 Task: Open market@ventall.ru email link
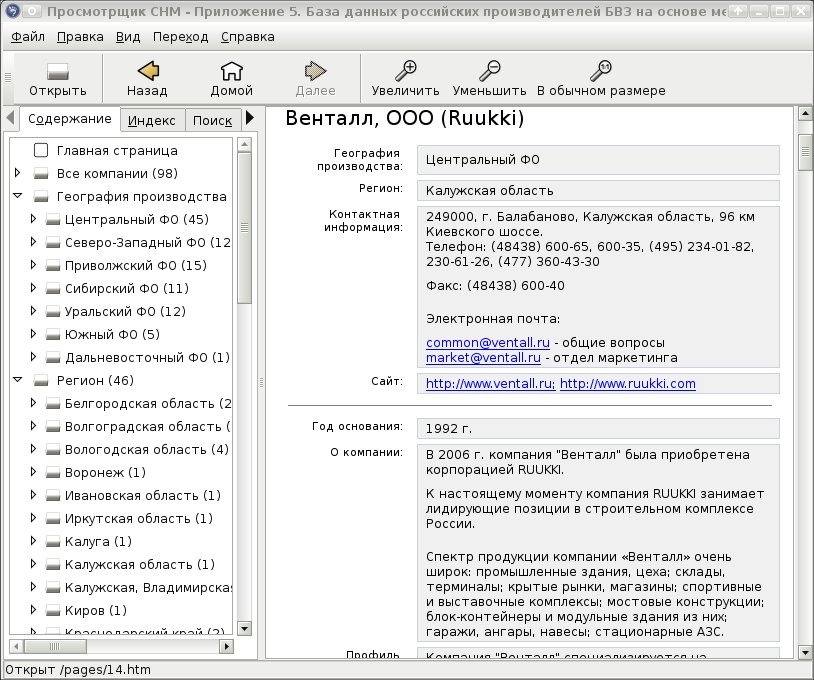point(483,358)
